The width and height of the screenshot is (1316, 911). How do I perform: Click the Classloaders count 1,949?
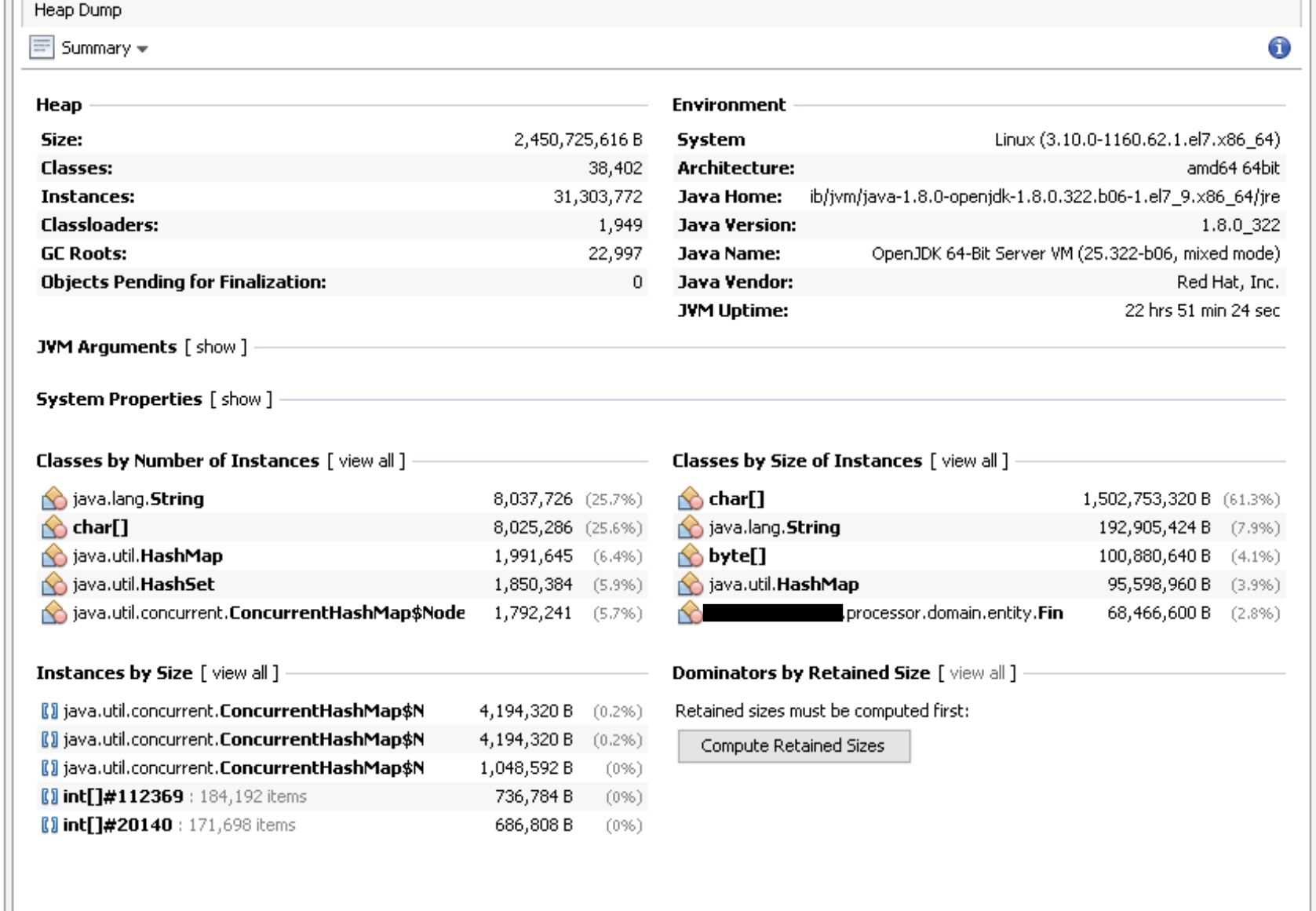pyautogui.click(x=620, y=225)
